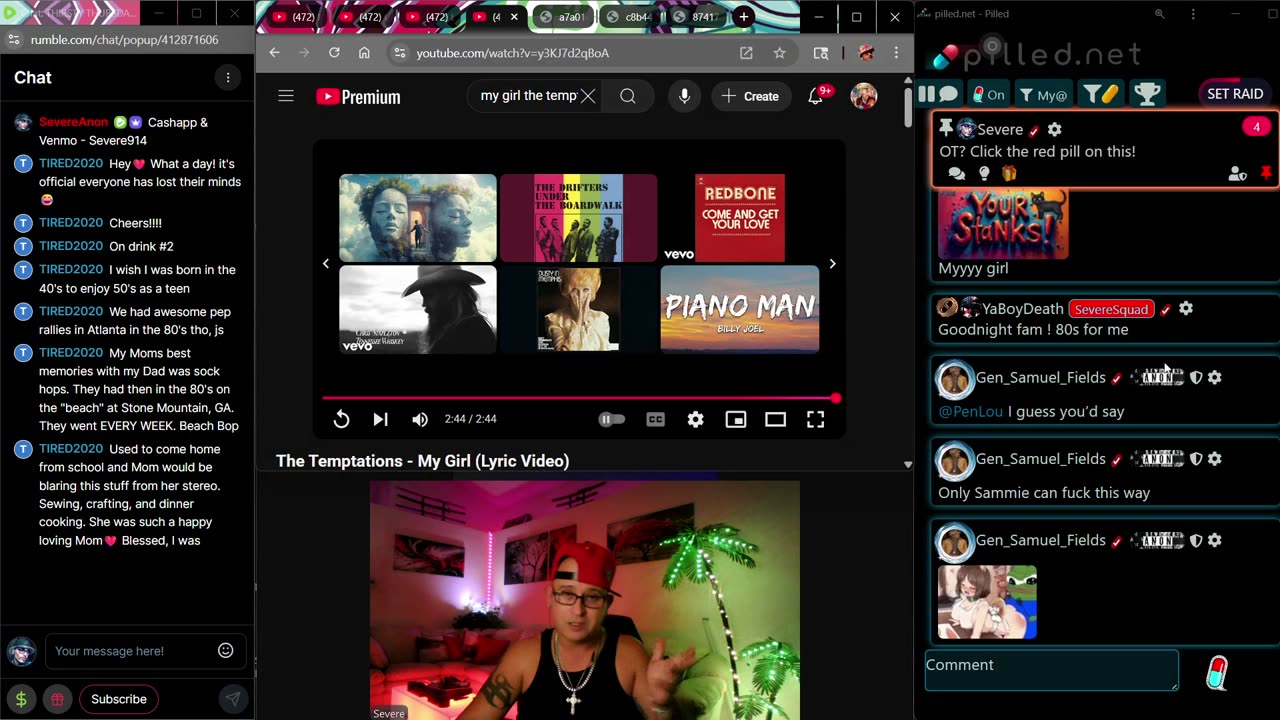Open Piano Man Billy Joel suggestion
Screen dimensions: 1280x720
[x=740, y=309]
